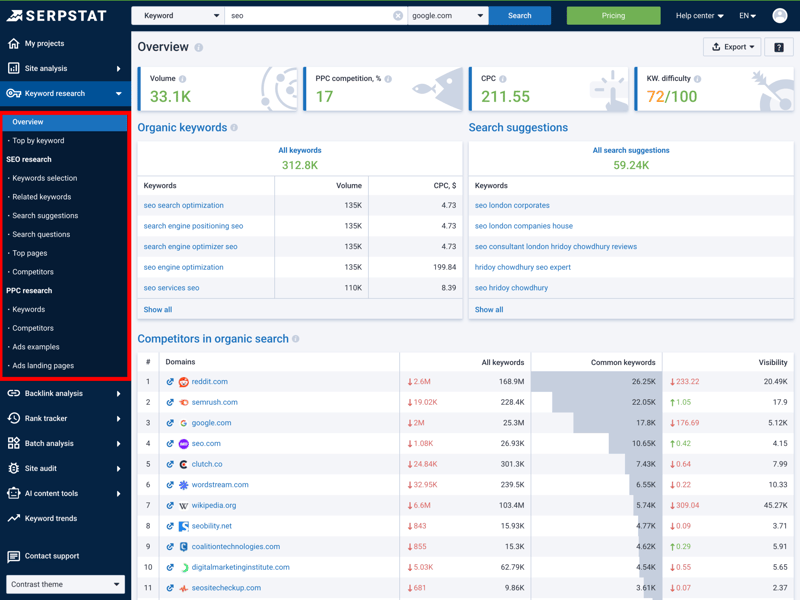Open the semrush.com competitor link
800x600 pixels.
point(215,402)
